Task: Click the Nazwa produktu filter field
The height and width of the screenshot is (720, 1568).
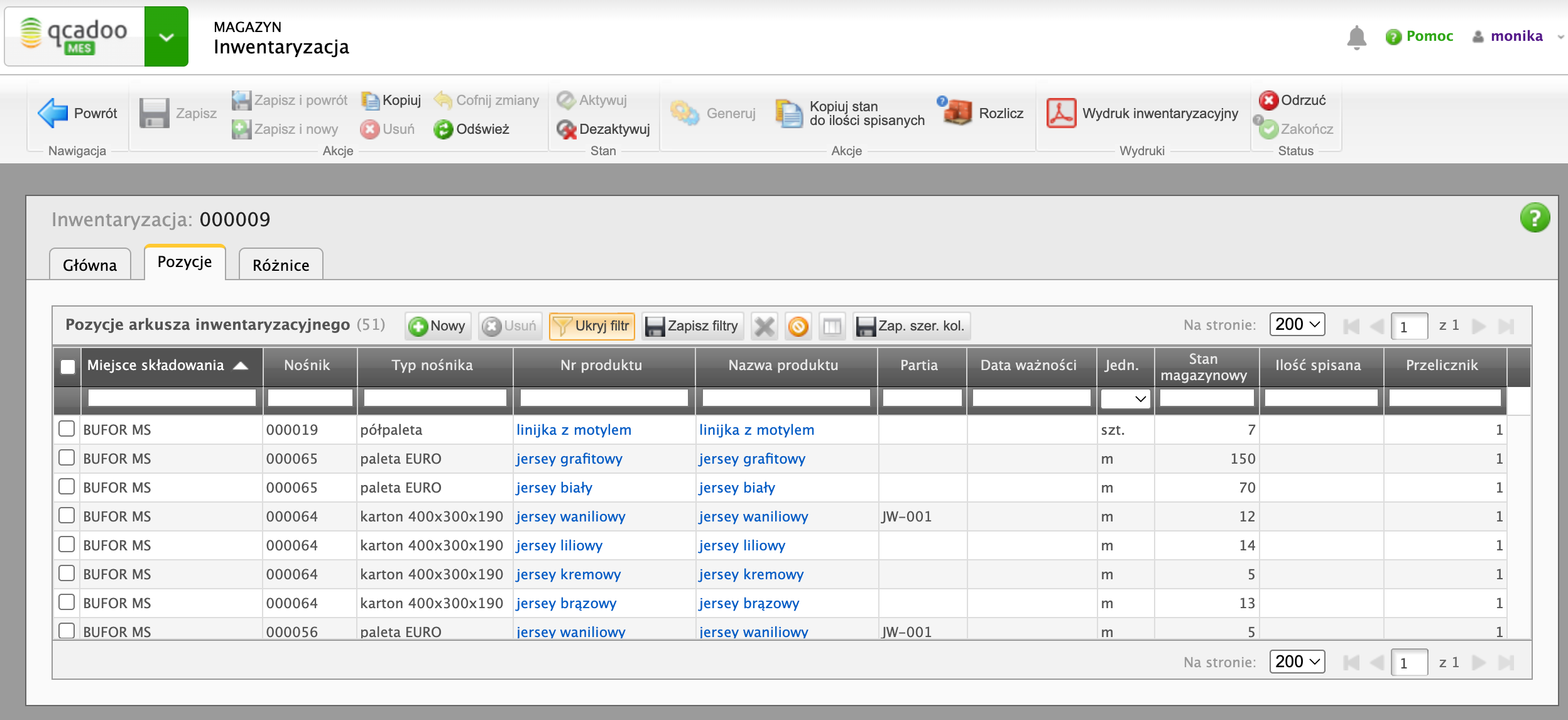Action: [785, 398]
